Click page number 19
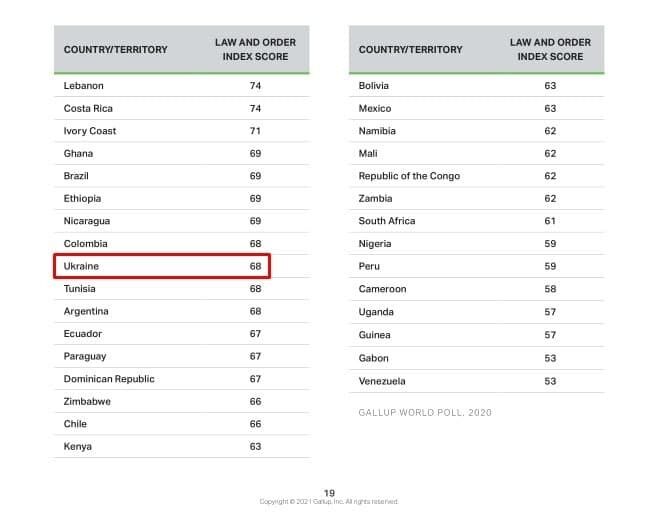 [330, 492]
